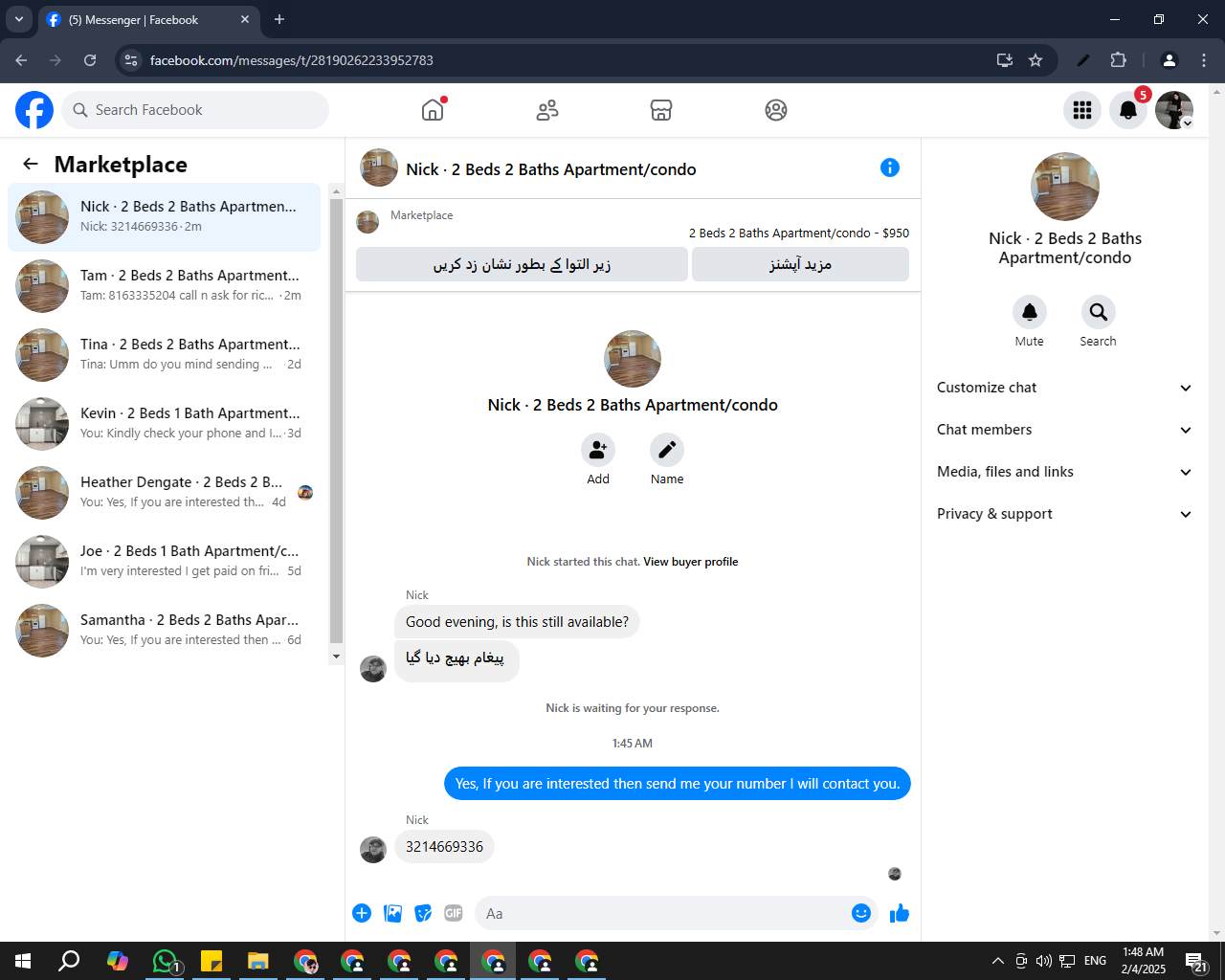This screenshot has height=980, width=1225.
Task: Open the Facebook menu grid icon
Action: [1082, 110]
